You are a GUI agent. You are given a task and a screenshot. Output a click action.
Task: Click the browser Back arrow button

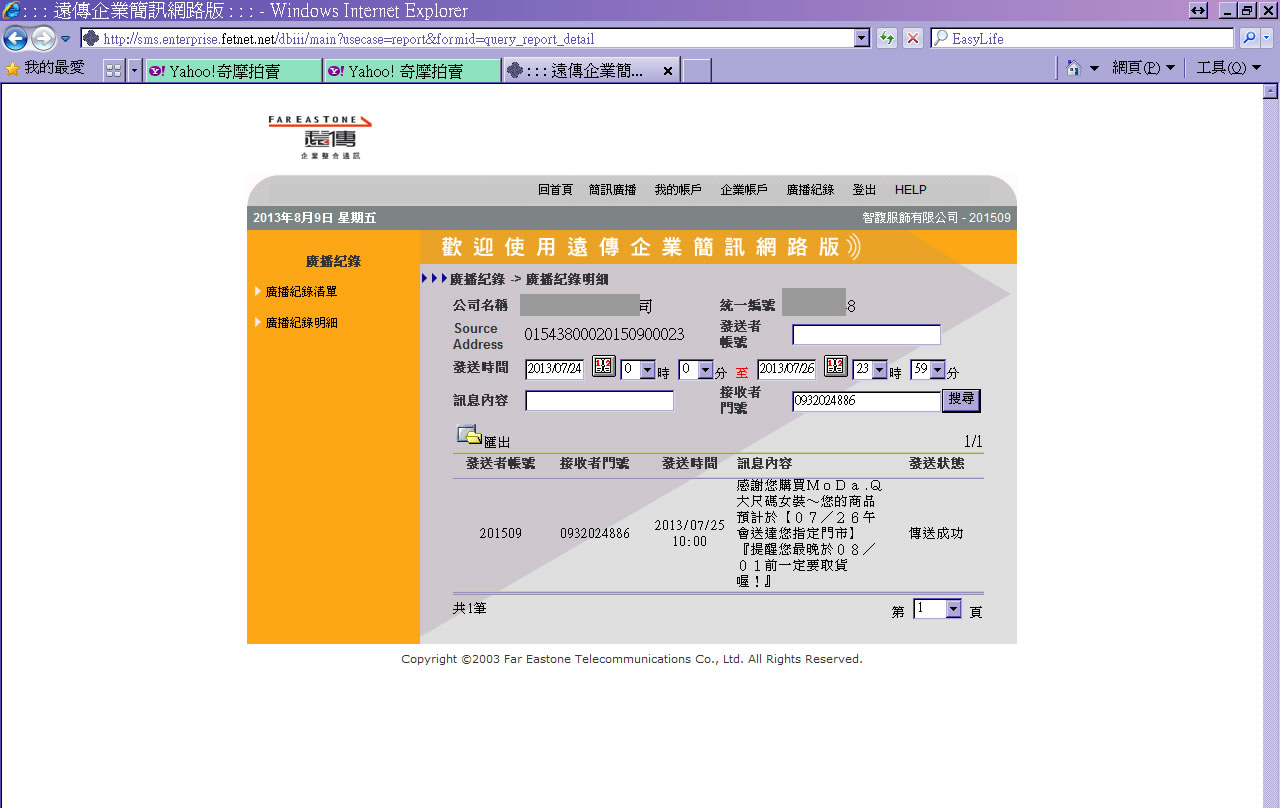coord(15,39)
